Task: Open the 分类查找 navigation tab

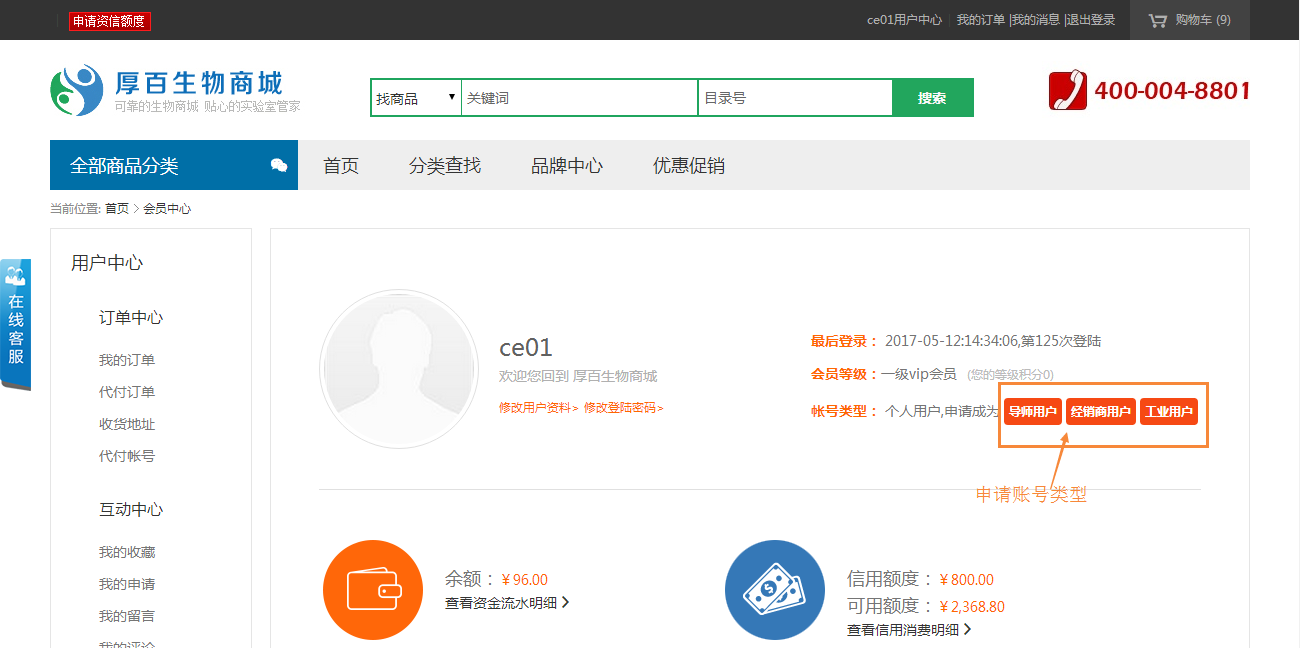Action: [x=445, y=166]
